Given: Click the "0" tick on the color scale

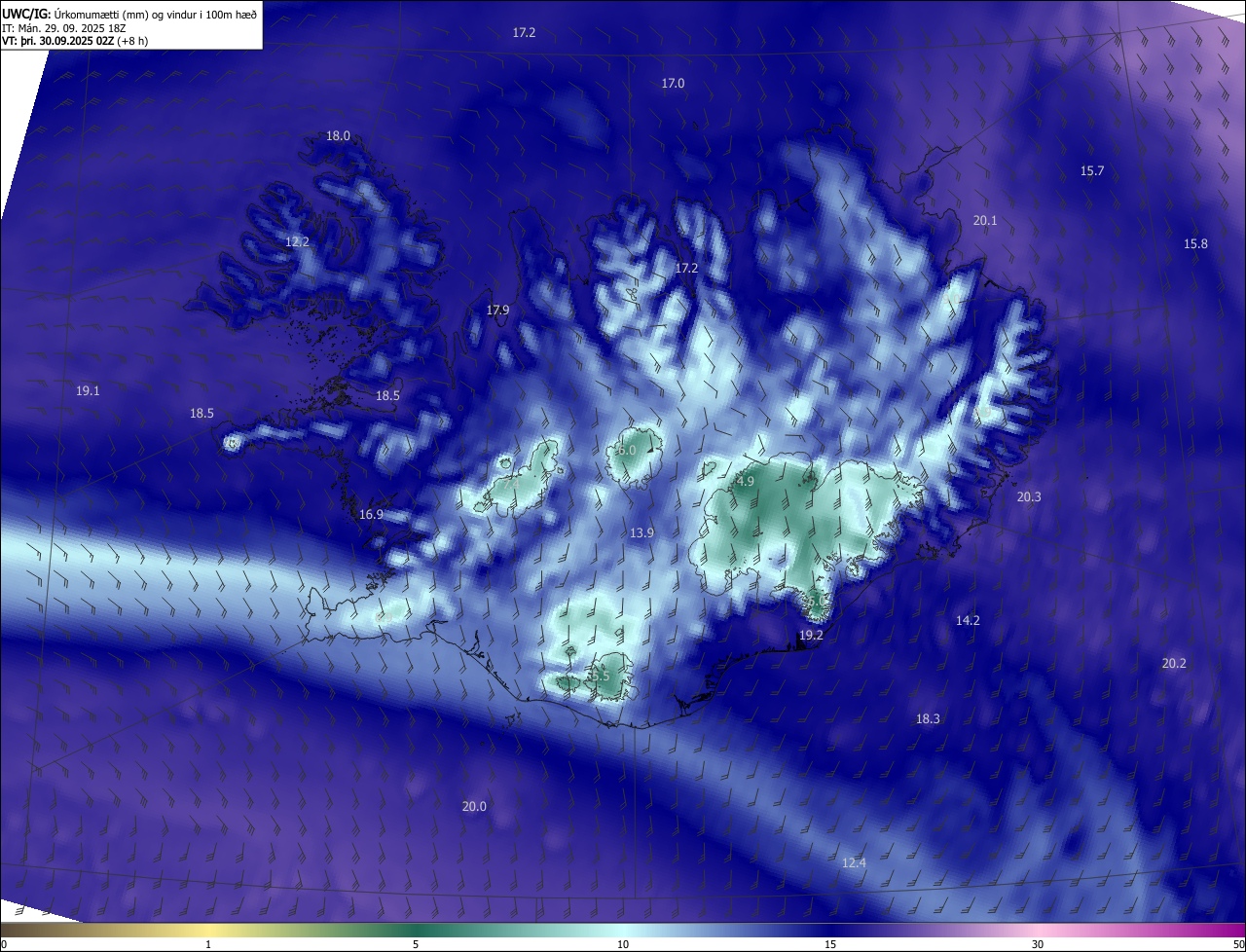Looking at the screenshot, I should [x=4, y=945].
